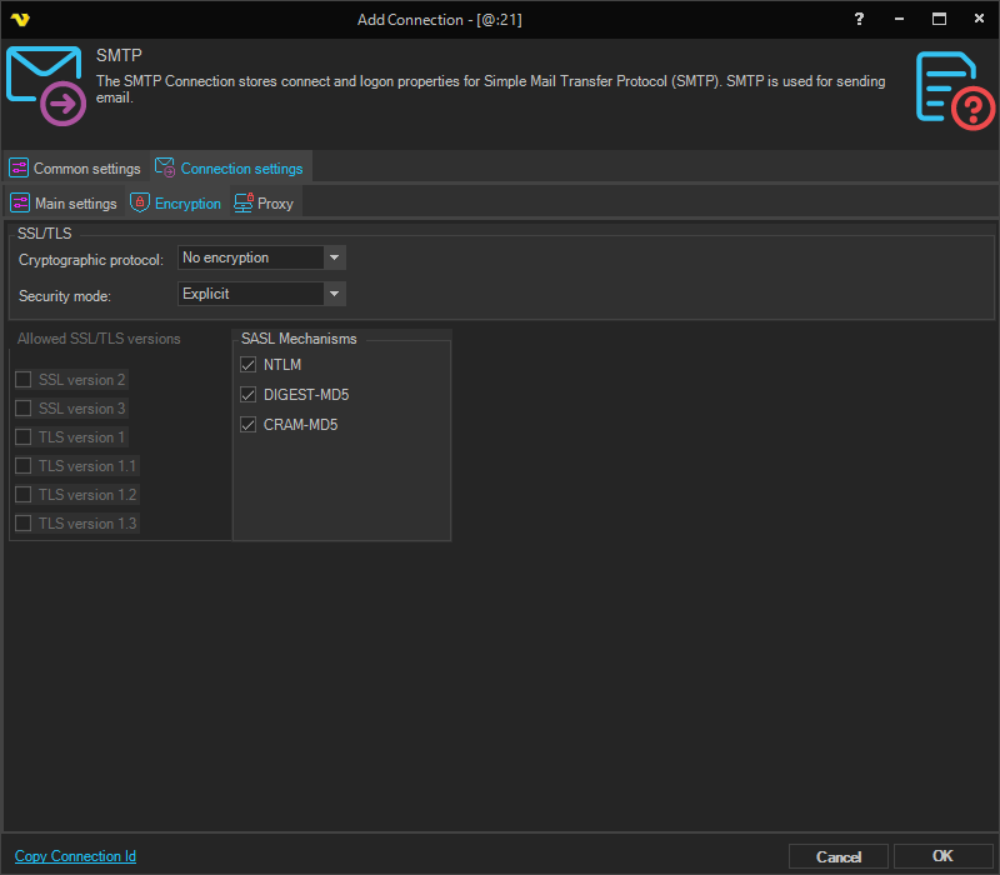The image size is (1000, 875).
Task: Click the Common settings tab icon
Action: [19, 168]
